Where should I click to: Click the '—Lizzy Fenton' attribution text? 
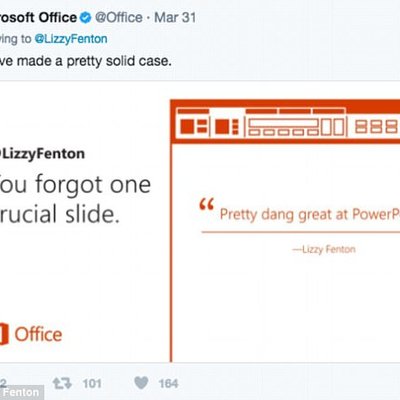pos(324,249)
